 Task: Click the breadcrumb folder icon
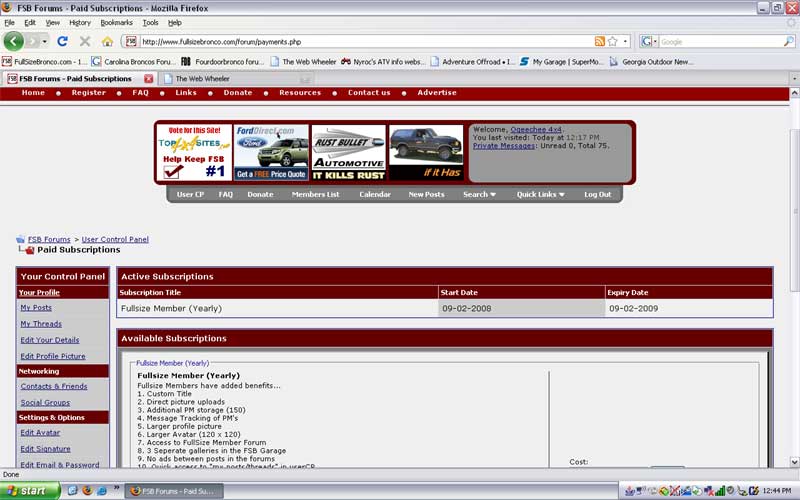coord(20,239)
